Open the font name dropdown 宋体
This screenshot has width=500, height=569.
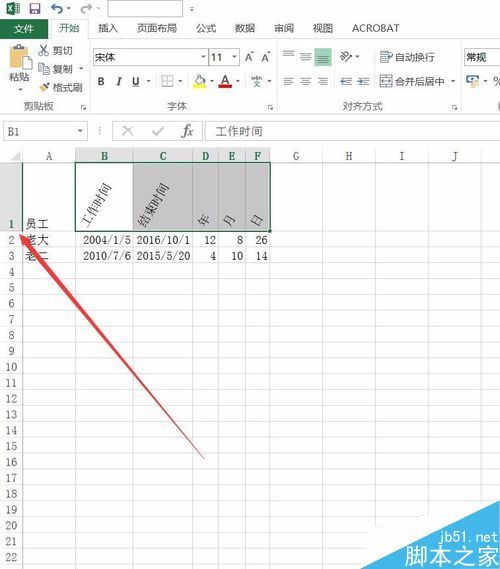151,57
